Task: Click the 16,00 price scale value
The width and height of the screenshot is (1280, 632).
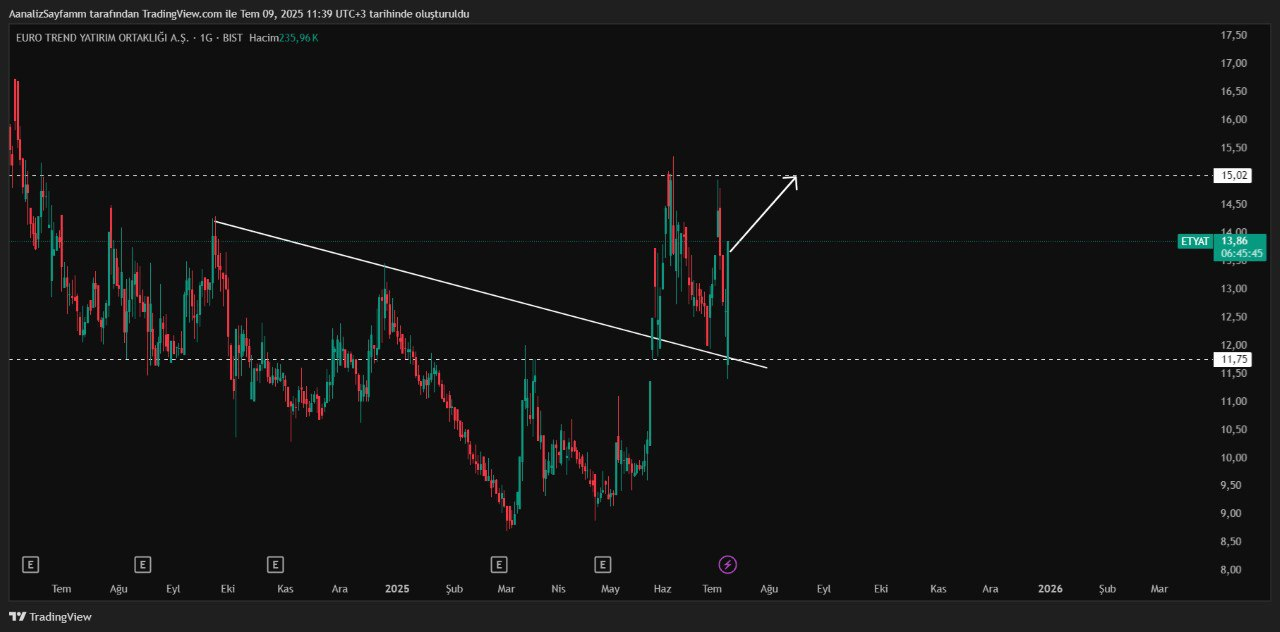Action: pos(1234,119)
